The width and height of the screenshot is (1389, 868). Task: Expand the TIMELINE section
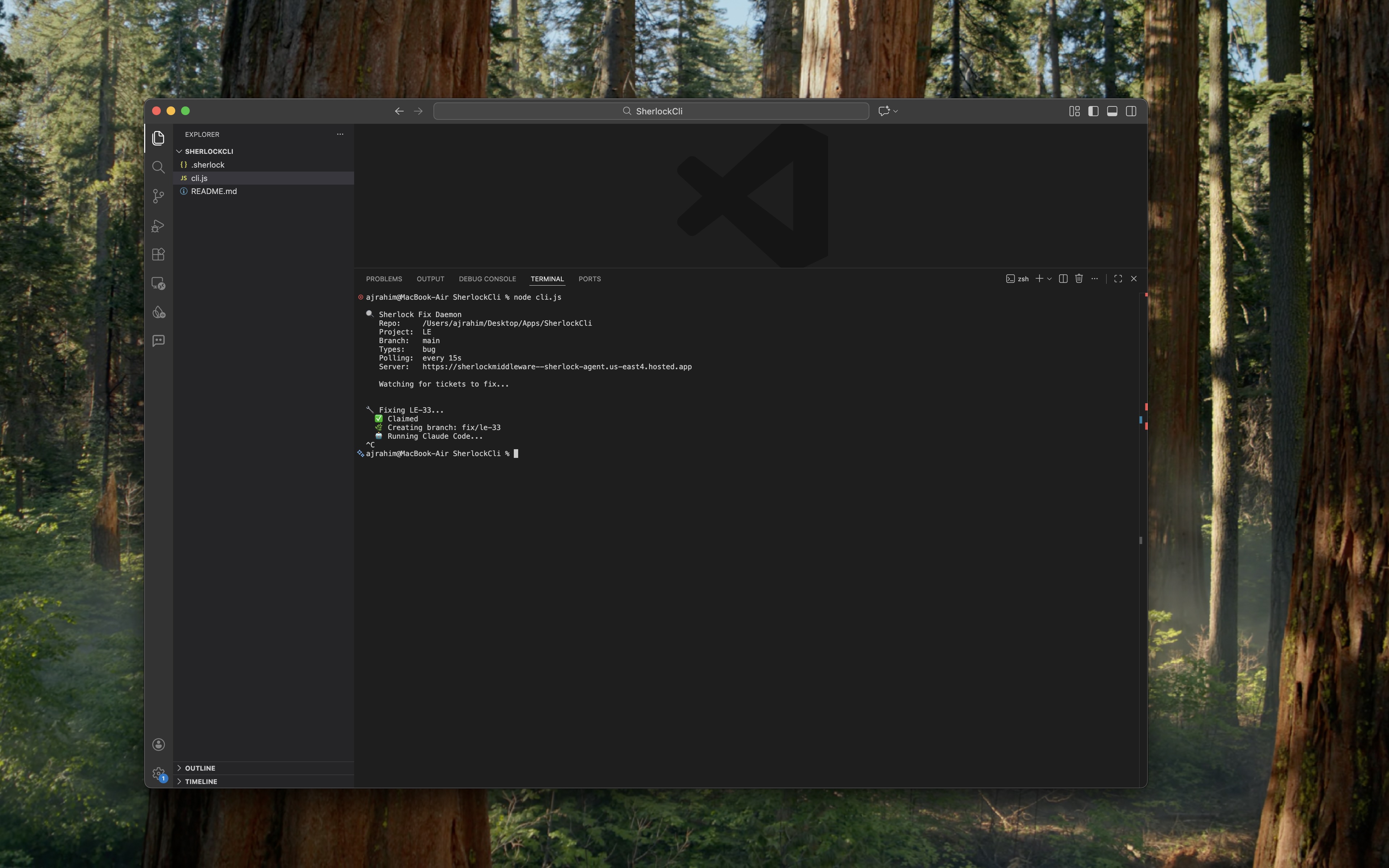pos(201,781)
